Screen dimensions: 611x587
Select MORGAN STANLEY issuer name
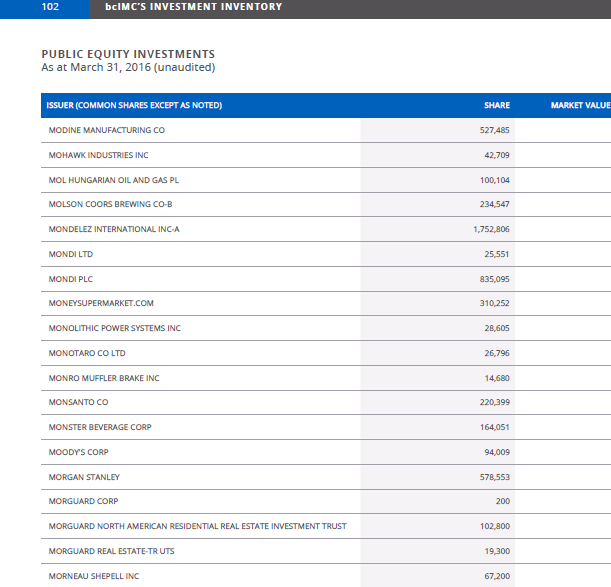[x=84, y=477]
